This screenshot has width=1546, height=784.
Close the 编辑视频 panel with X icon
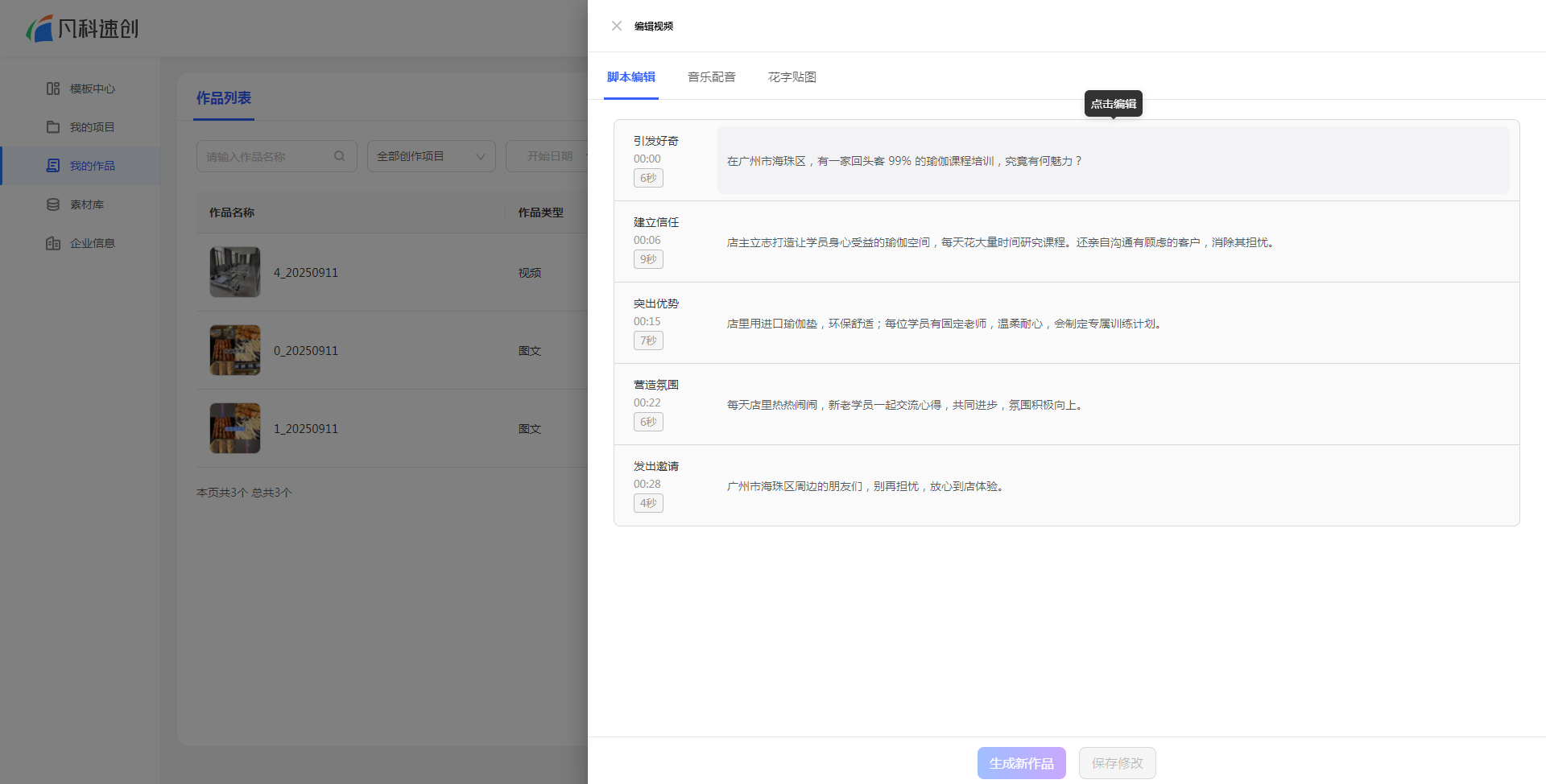pyautogui.click(x=617, y=26)
